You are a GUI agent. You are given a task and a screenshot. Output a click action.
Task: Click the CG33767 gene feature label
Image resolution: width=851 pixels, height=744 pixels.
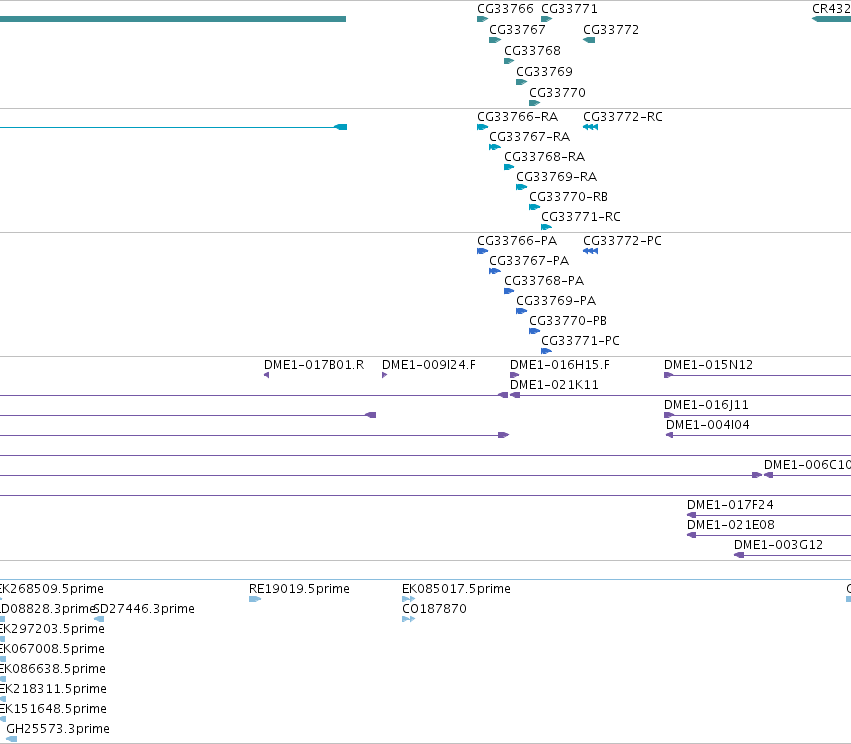(517, 30)
